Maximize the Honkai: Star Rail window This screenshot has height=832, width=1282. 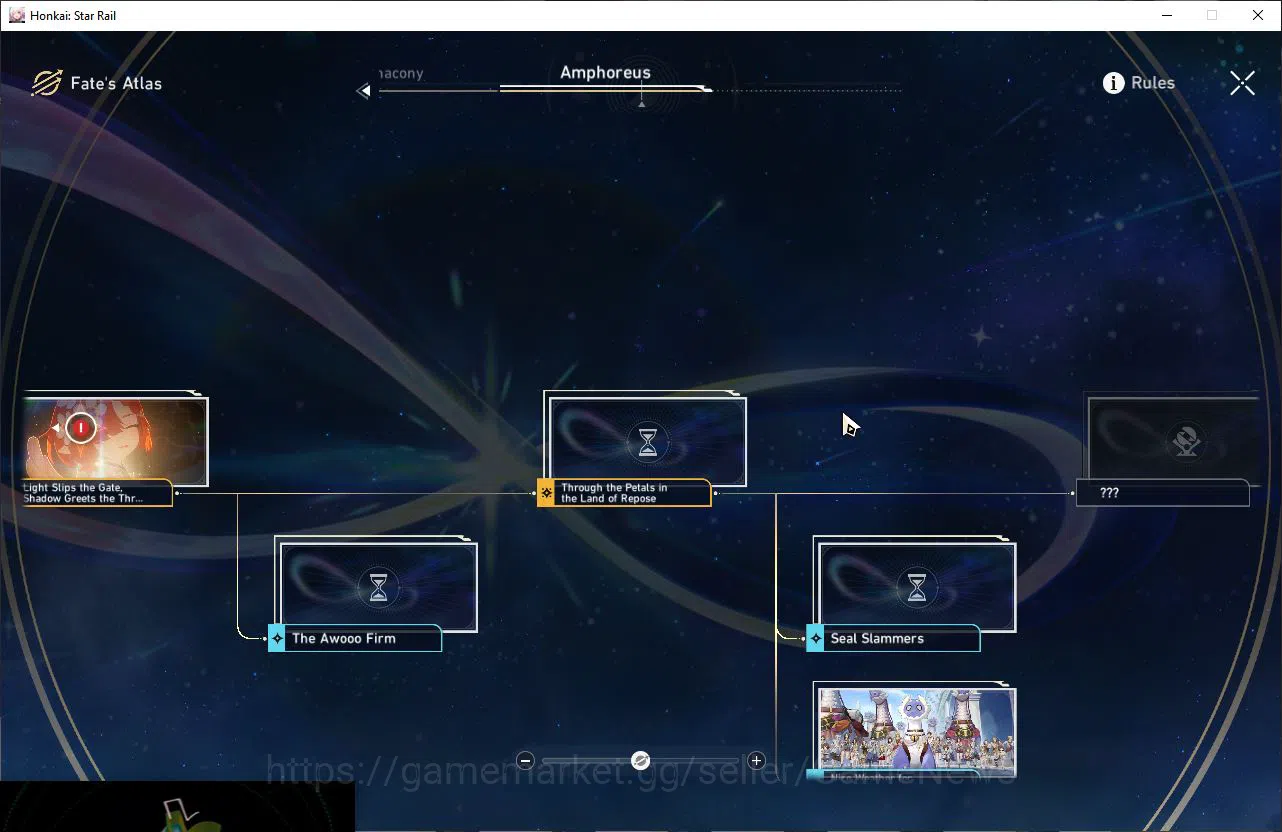point(1212,15)
